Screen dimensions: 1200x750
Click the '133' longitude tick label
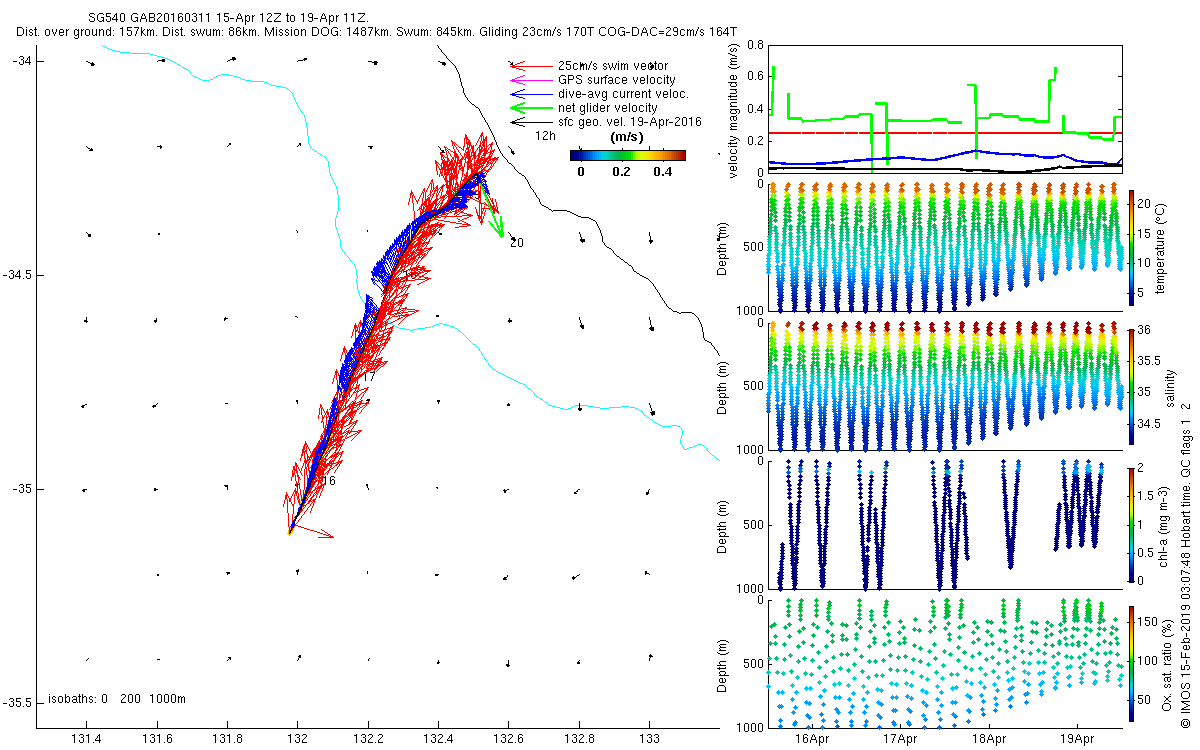649,738
